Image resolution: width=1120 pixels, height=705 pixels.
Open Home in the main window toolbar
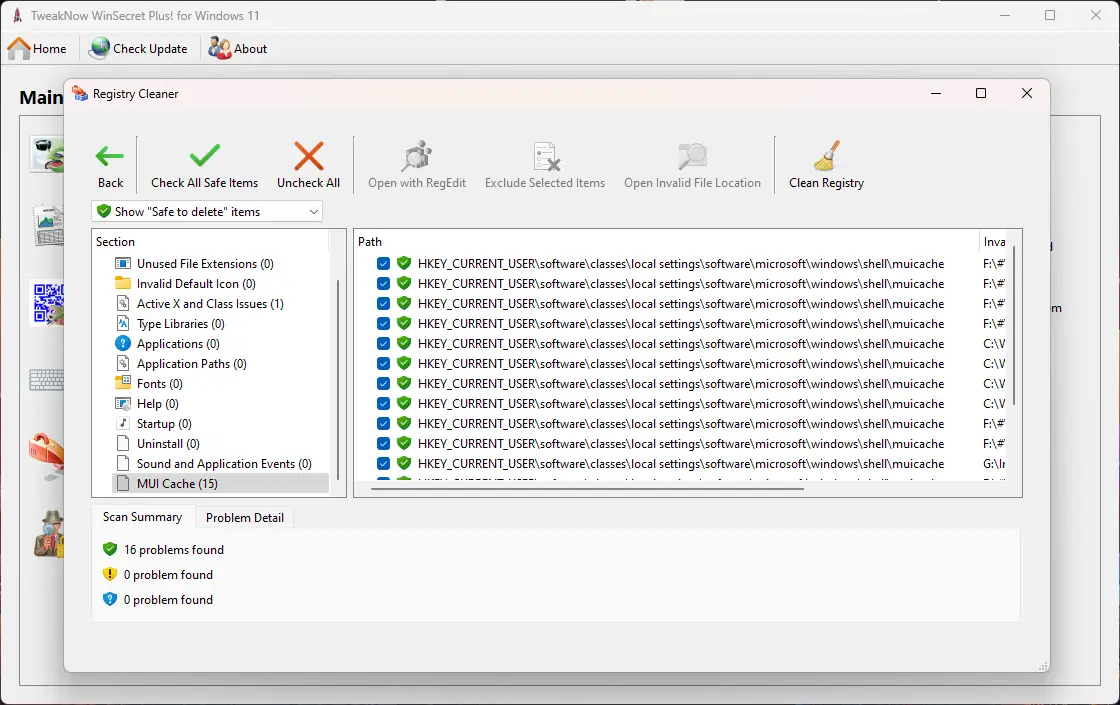point(37,49)
